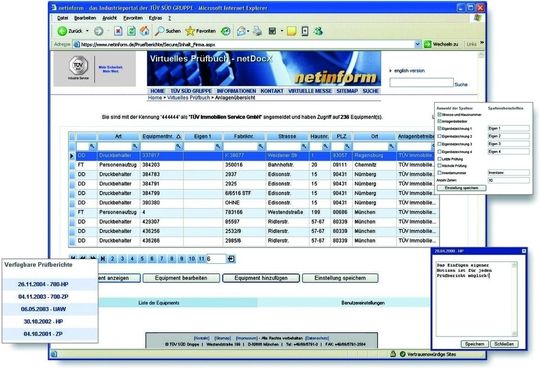The image size is (540, 370).
Task: Click the filter search icon under Strasse column
Action: pyautogui.click(x=304, y=146)
